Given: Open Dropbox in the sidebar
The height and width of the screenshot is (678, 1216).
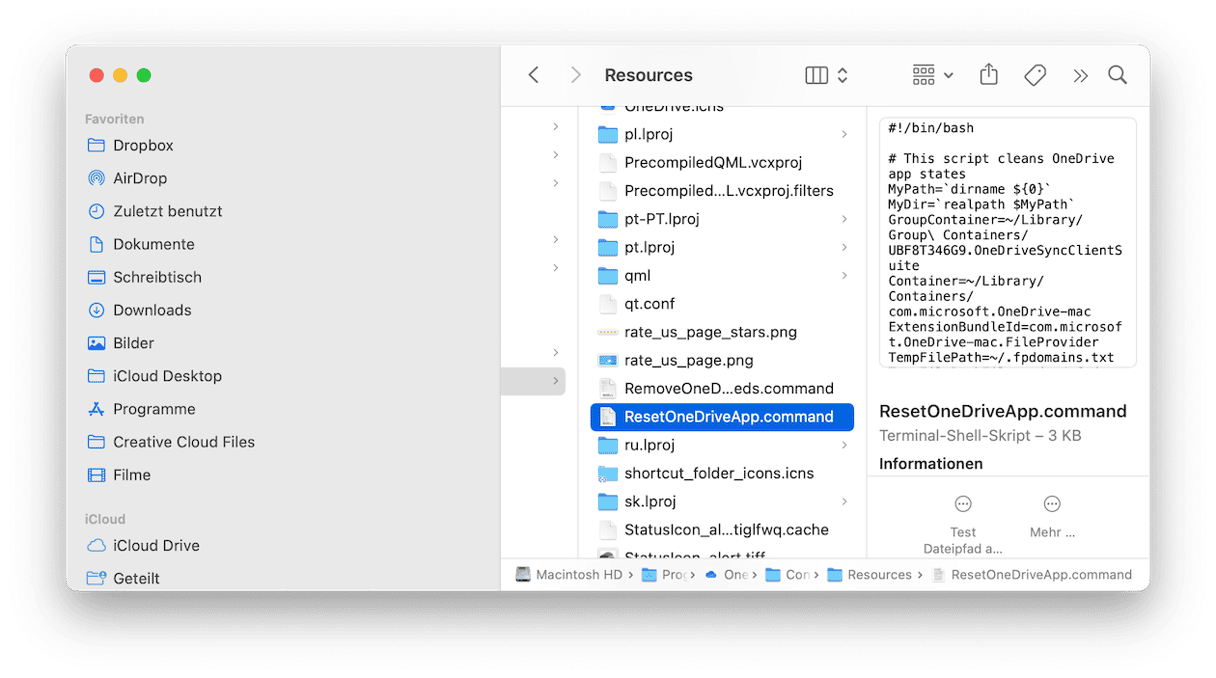Looking at the screenshot, I should pyautogui.click(x=143, y=145).
